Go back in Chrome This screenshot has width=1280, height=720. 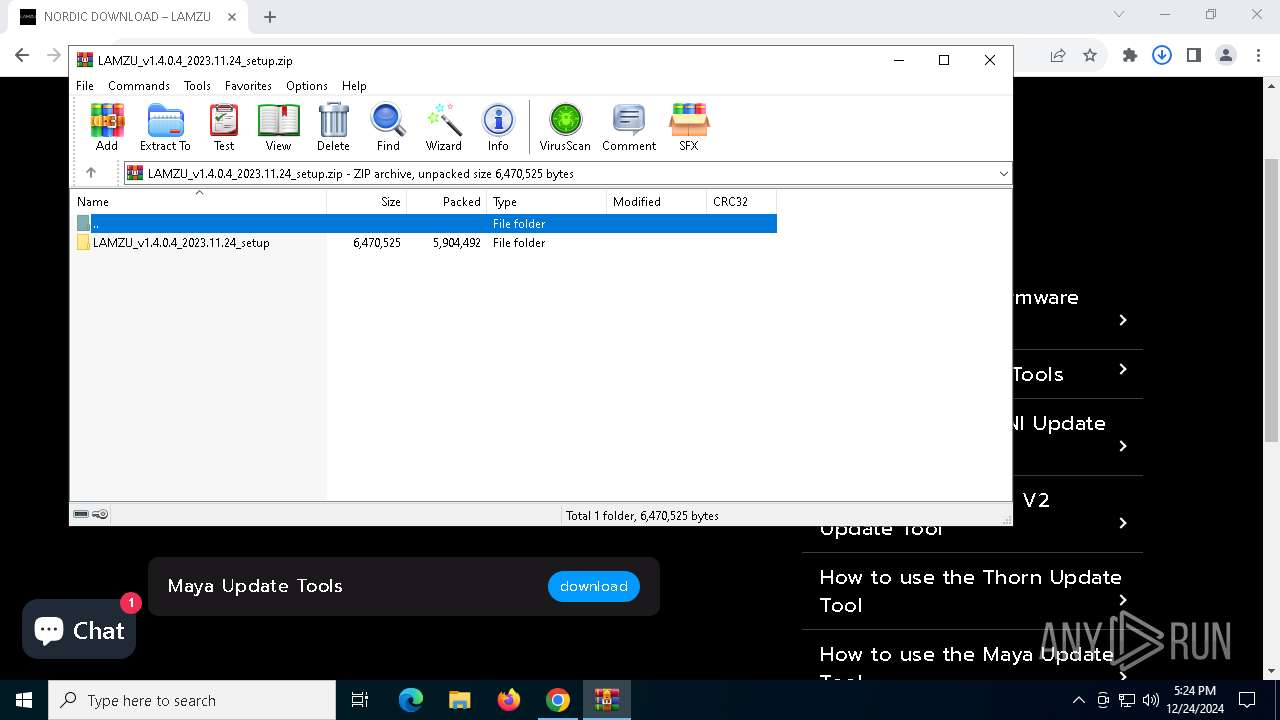[22, 56]
